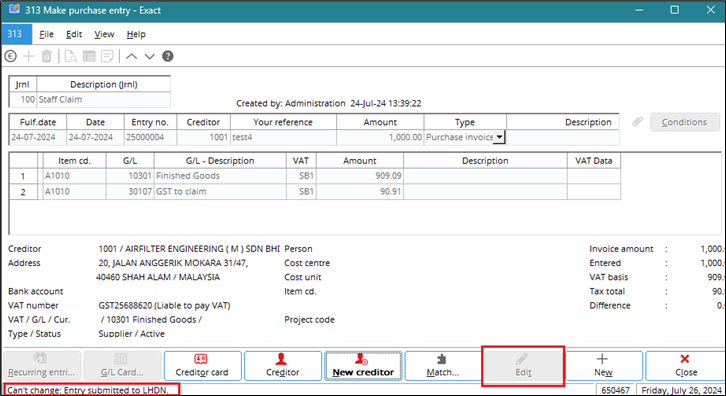Go to next entry with down arrow
Image resolution: width=726 pixels, height=396 pixels.
pyautogui.click(x=149, y=56)
